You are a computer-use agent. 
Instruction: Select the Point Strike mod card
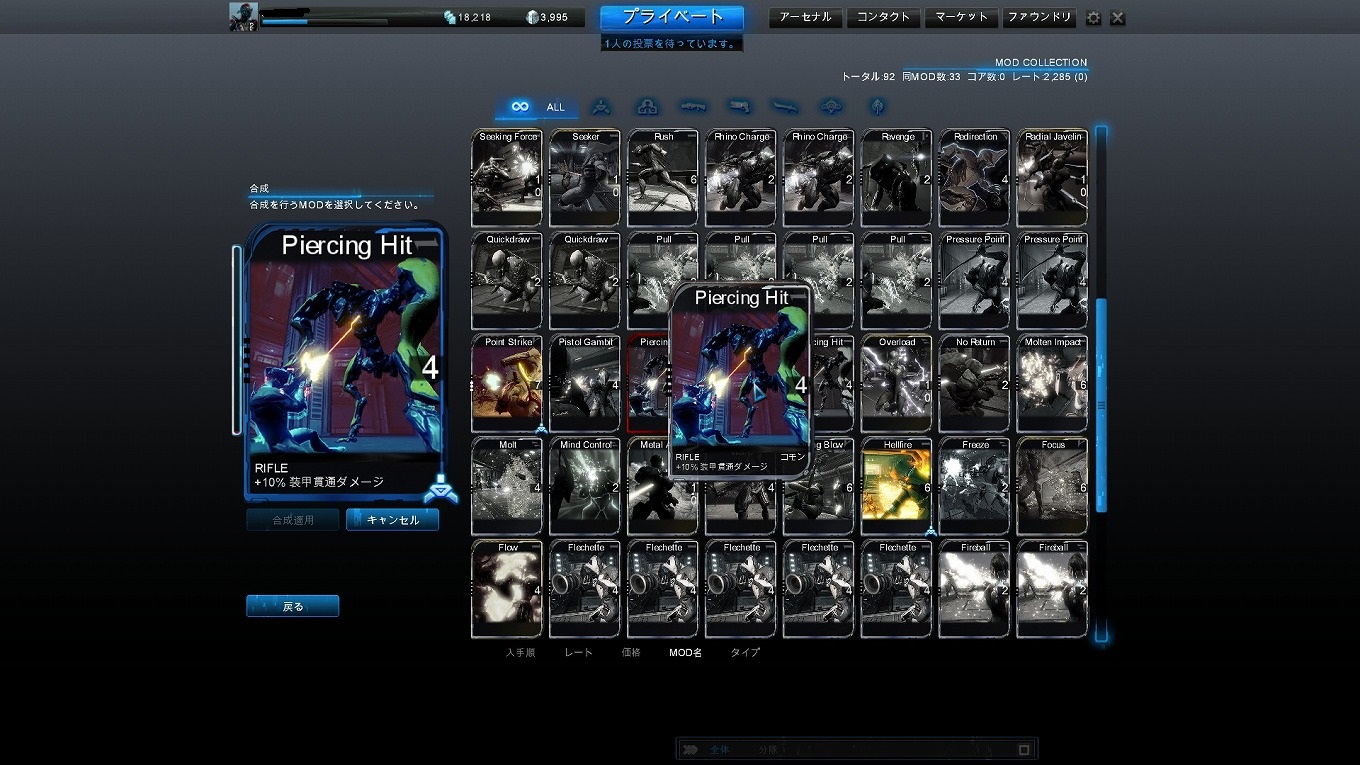pos(507,383)
